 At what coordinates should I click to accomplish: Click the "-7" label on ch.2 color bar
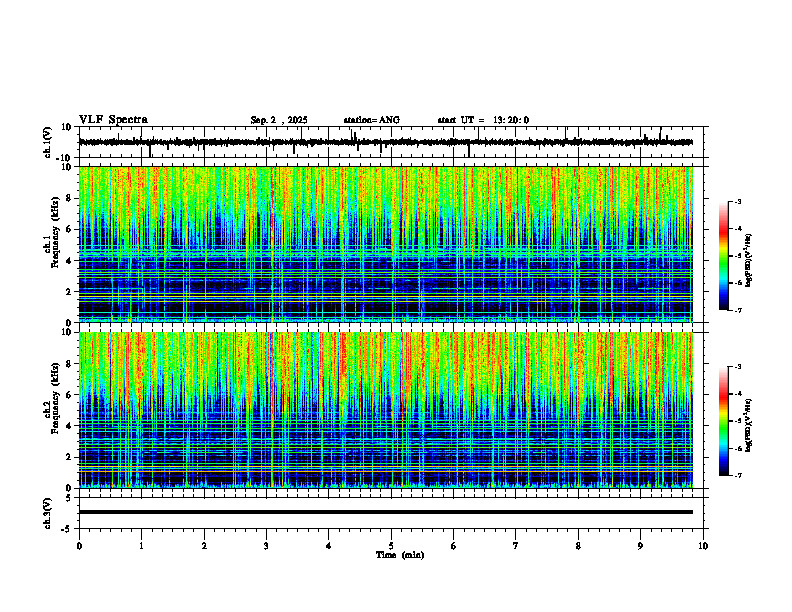point(738,475)
